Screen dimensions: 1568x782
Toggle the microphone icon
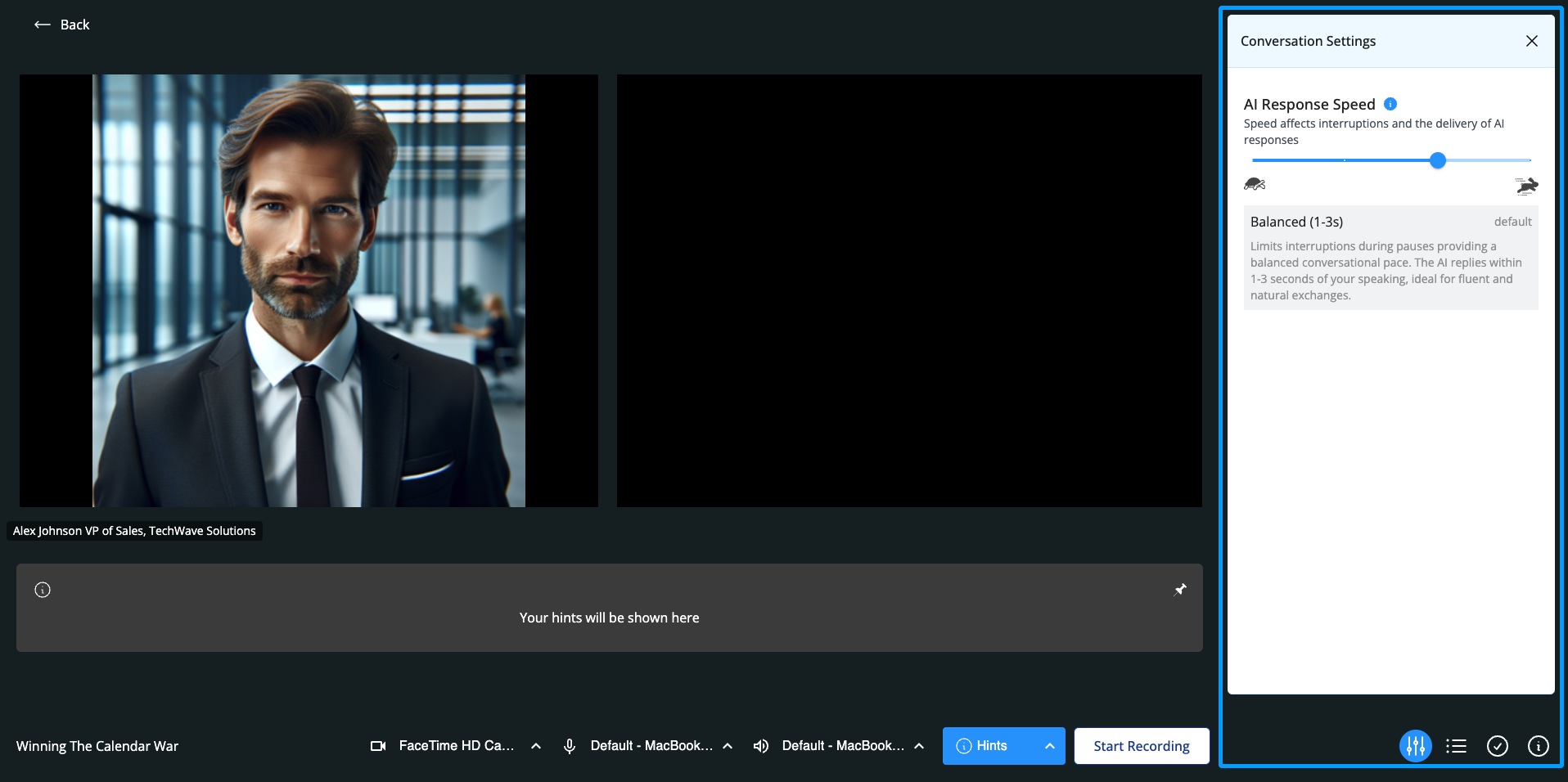(x=570, y=746)
